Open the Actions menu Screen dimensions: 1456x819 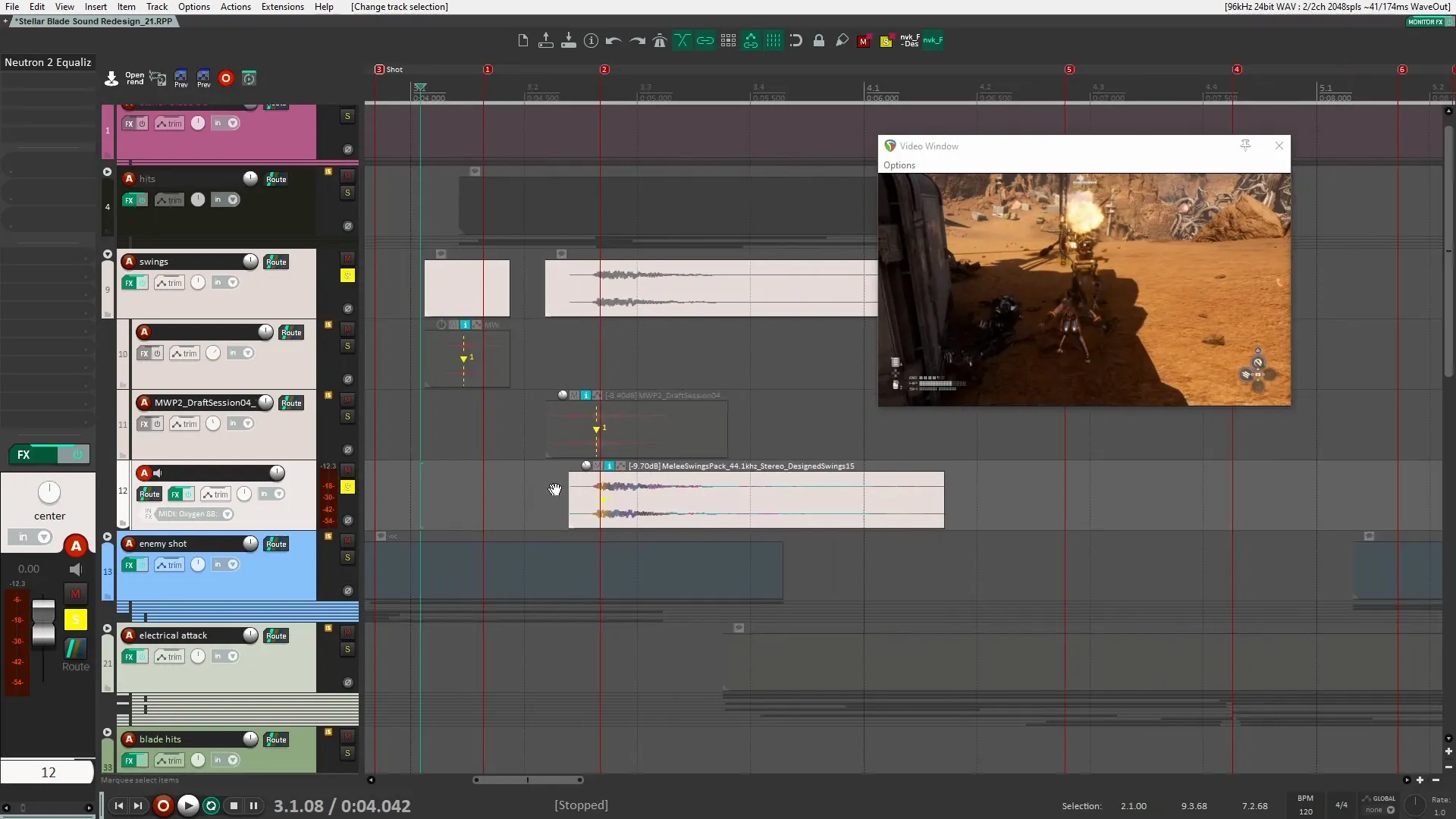pos(235,7)
